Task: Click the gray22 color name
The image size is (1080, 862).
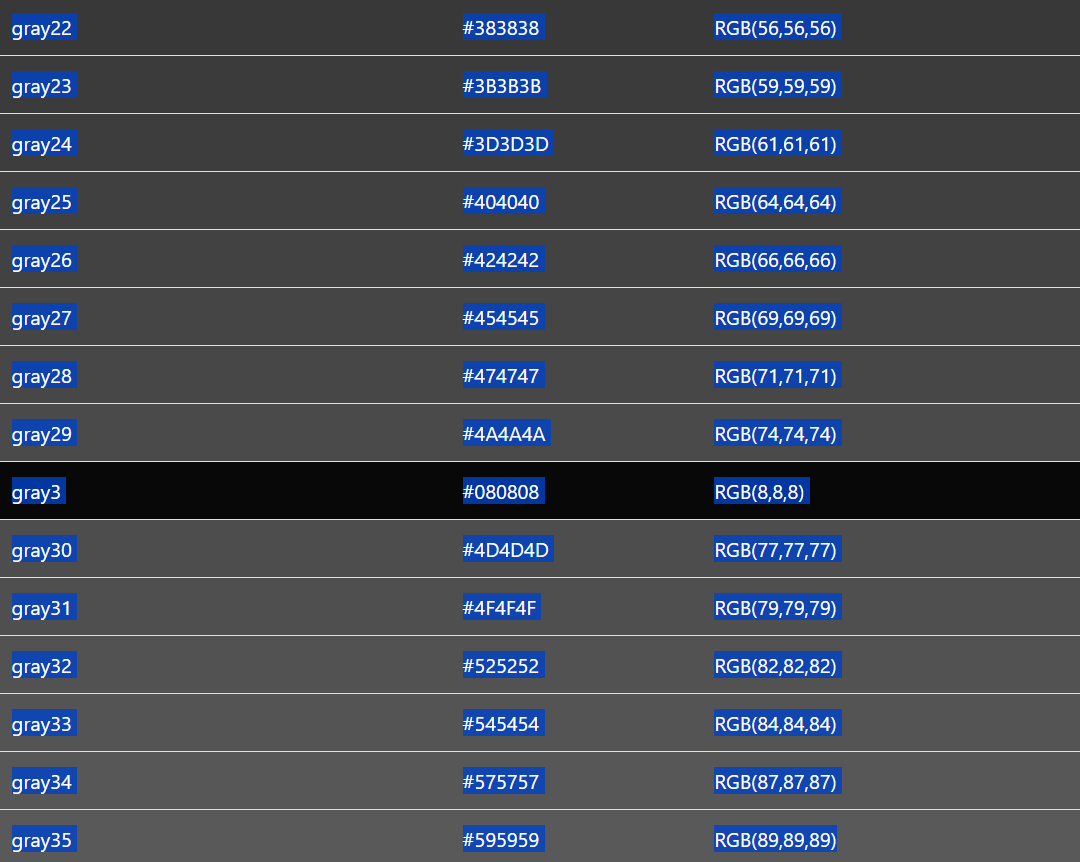Action: pyautogui.click(x=42, y=28)
